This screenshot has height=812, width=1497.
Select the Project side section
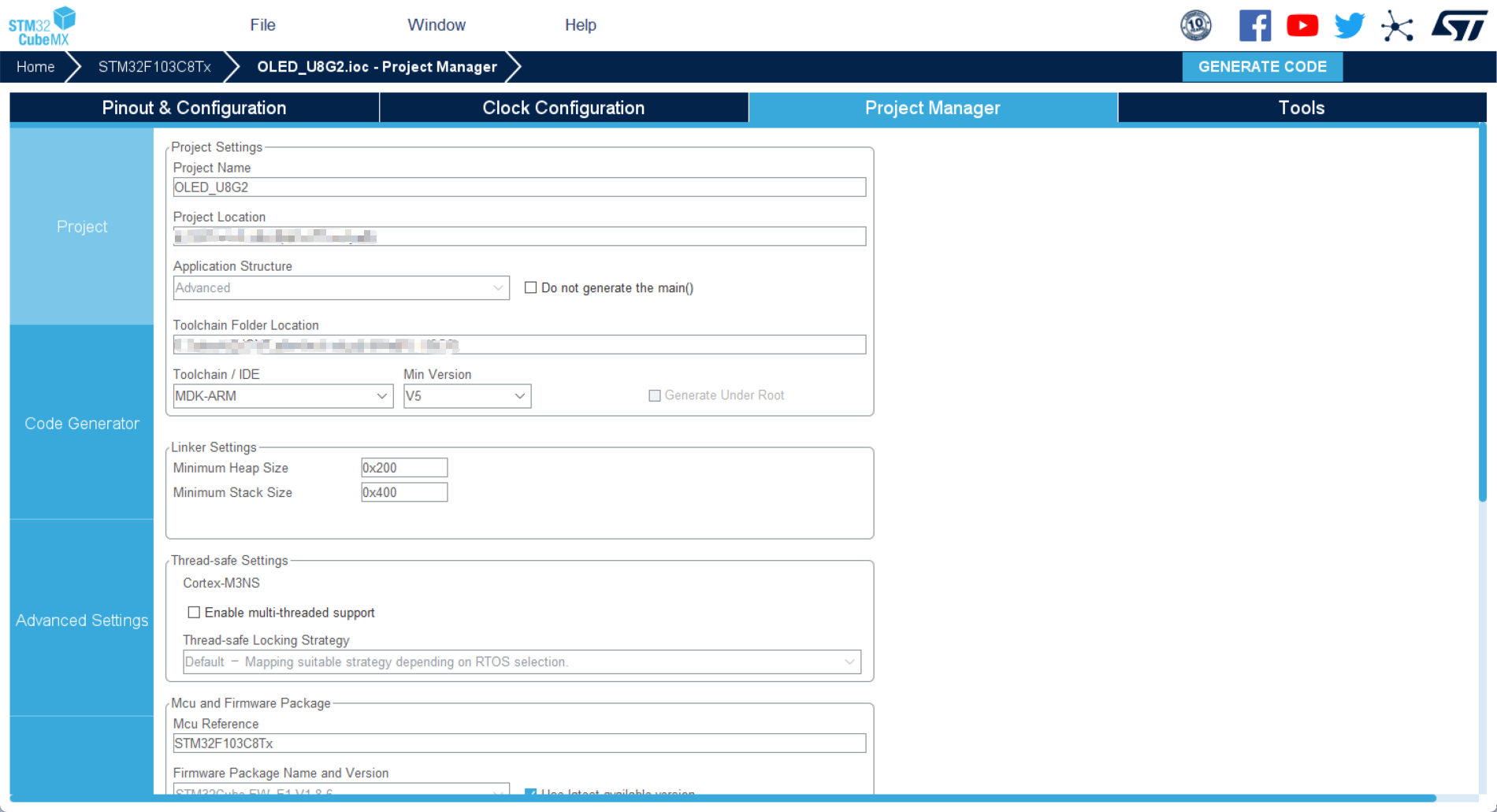(x=82, y=227)
